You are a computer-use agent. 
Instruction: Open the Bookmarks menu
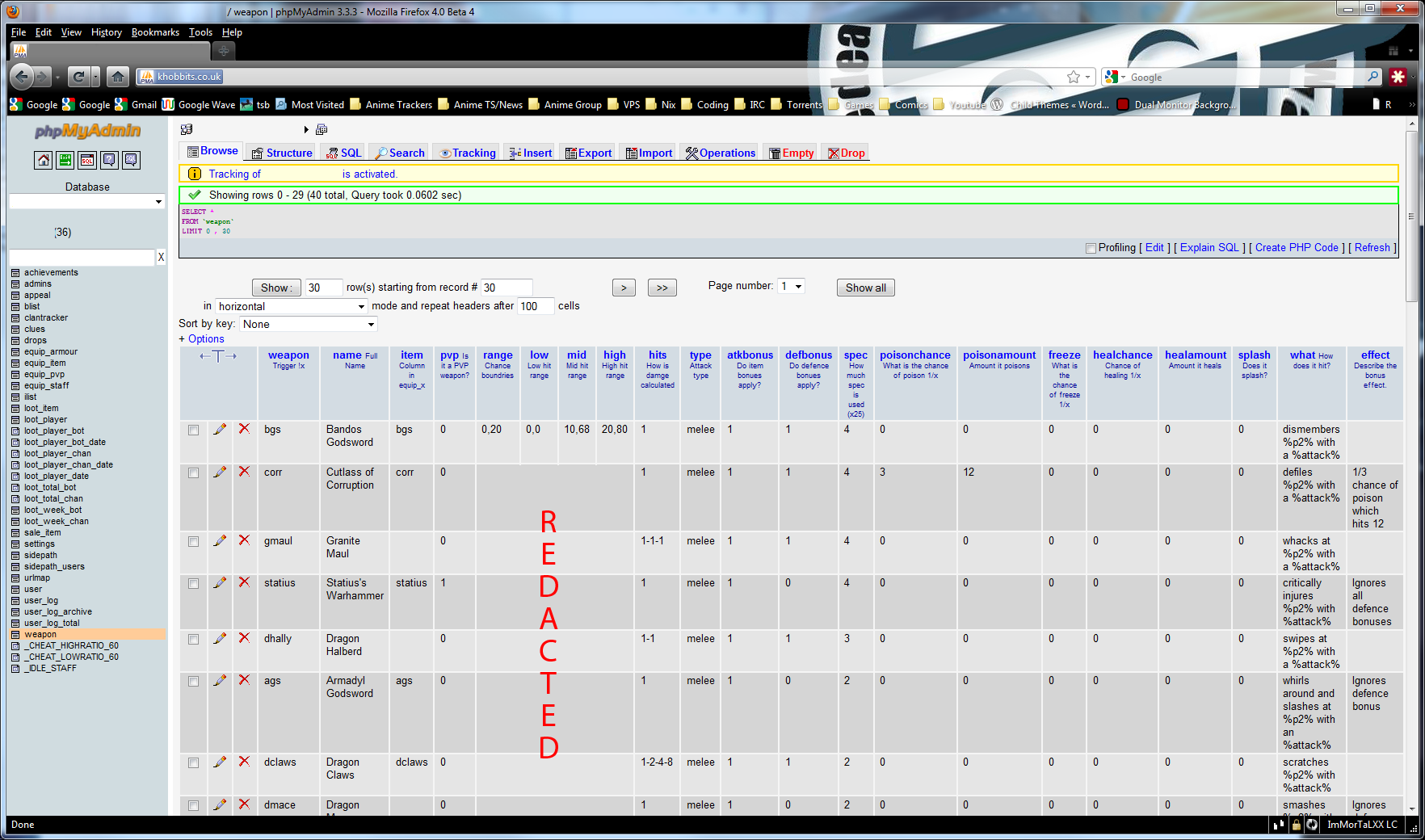pos(155,32)
